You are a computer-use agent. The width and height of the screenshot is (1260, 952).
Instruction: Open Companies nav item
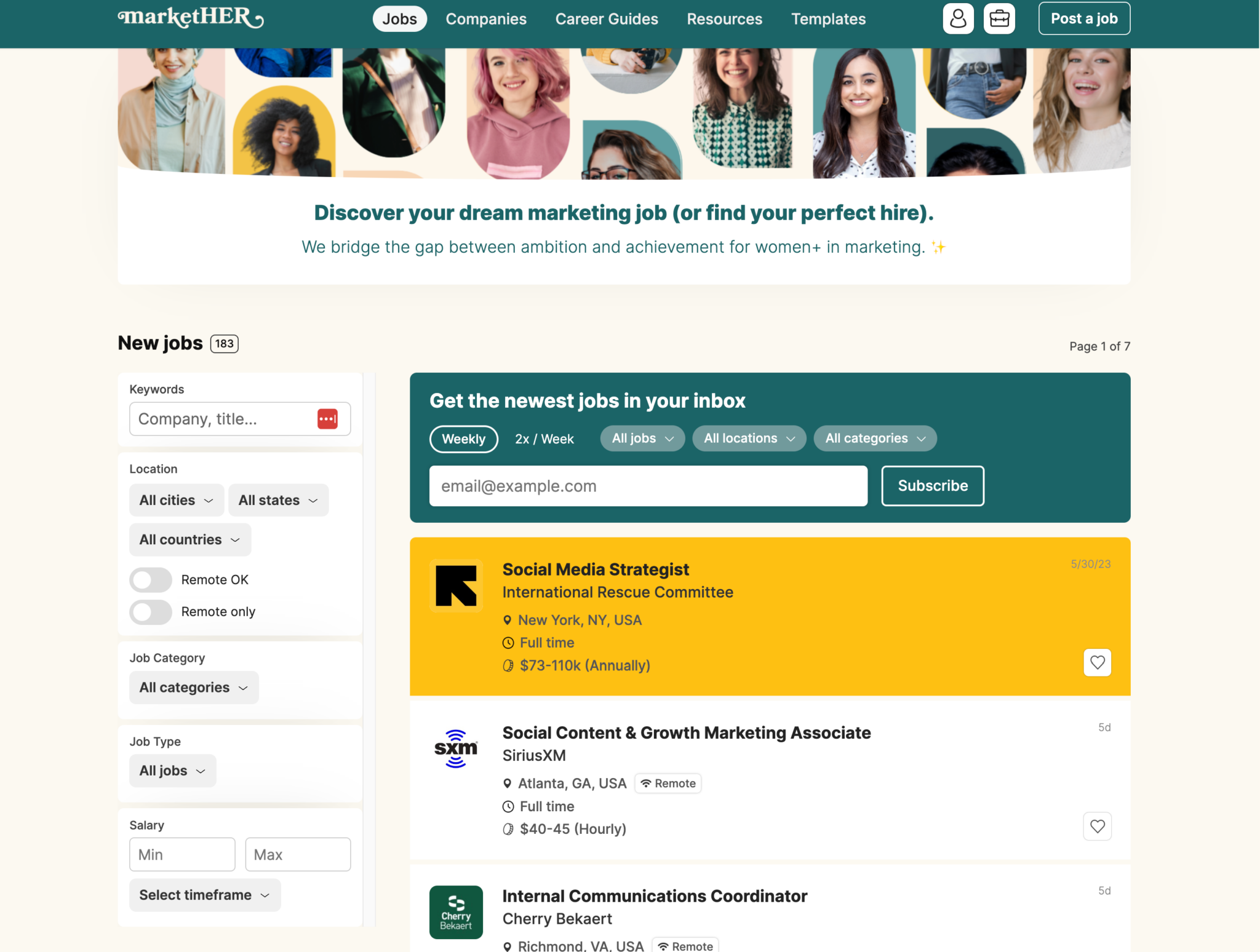click(x=486, y=19)
